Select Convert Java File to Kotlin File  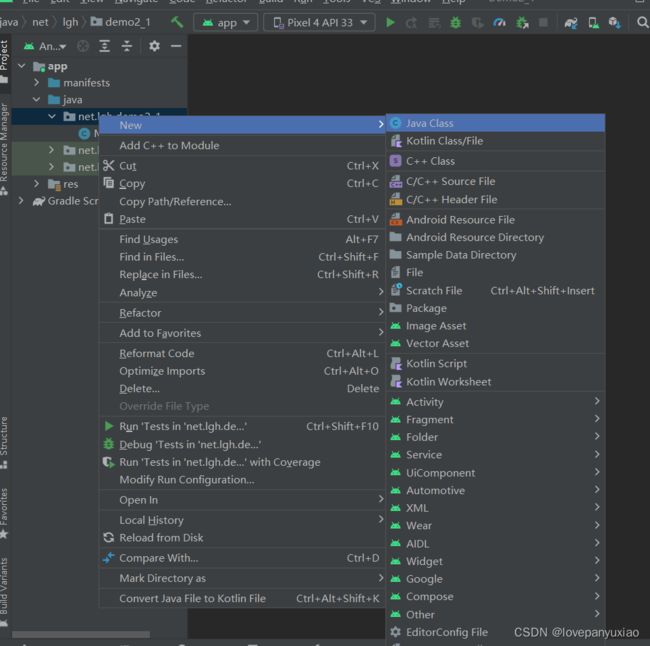pos(243,598)
